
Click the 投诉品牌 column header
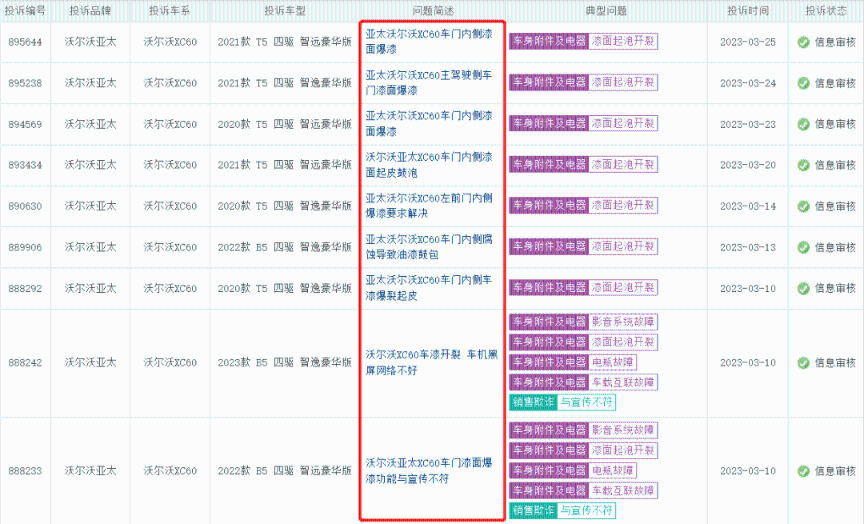click(x=90, y=10)
